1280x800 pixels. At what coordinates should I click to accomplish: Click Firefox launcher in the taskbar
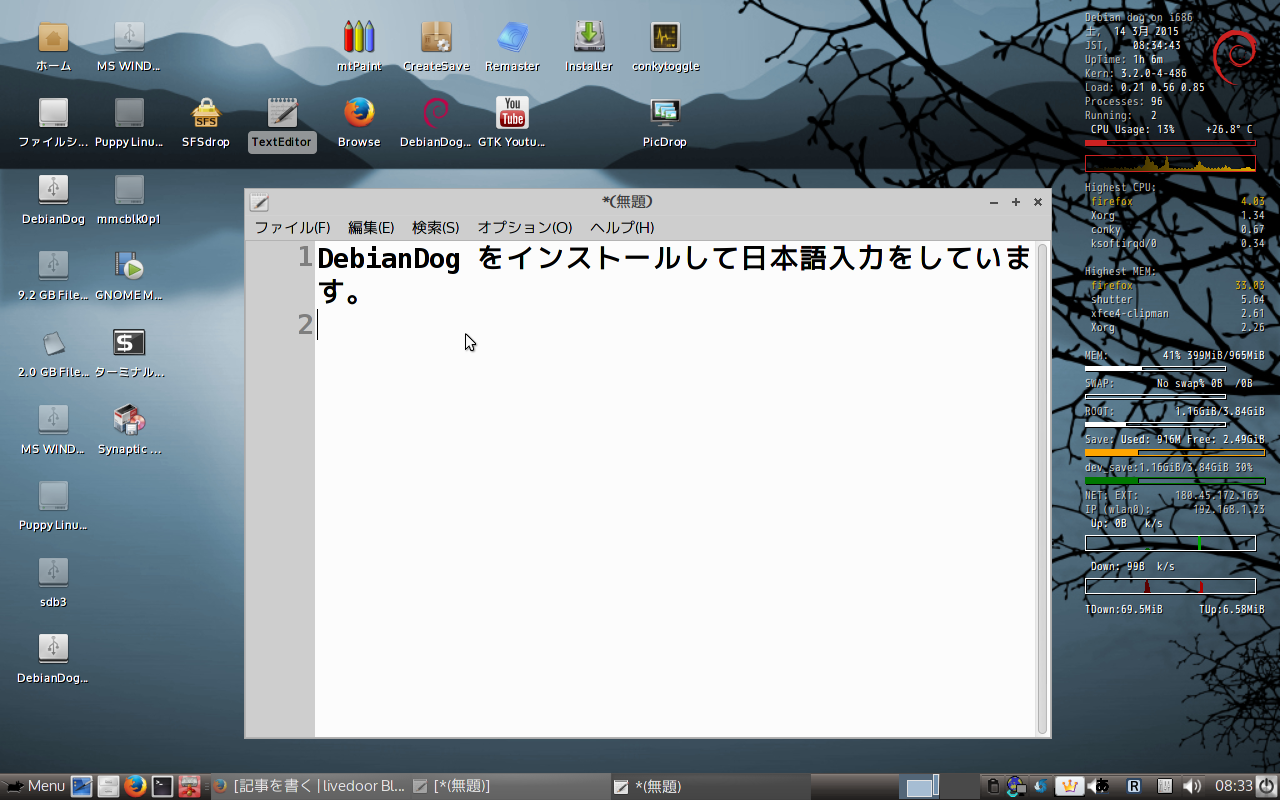point(136,786)
